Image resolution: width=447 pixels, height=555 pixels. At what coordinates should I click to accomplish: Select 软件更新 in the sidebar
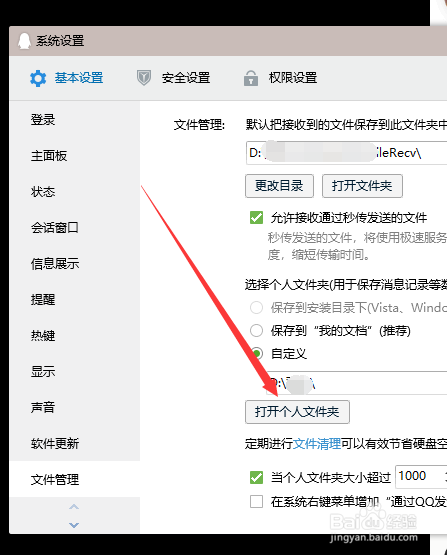tap(55, 444)
